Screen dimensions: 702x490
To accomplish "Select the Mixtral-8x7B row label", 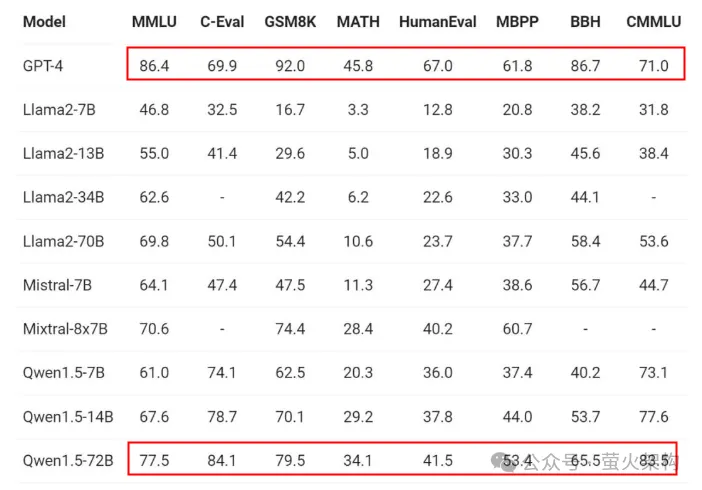I will [x=68, y=329].
